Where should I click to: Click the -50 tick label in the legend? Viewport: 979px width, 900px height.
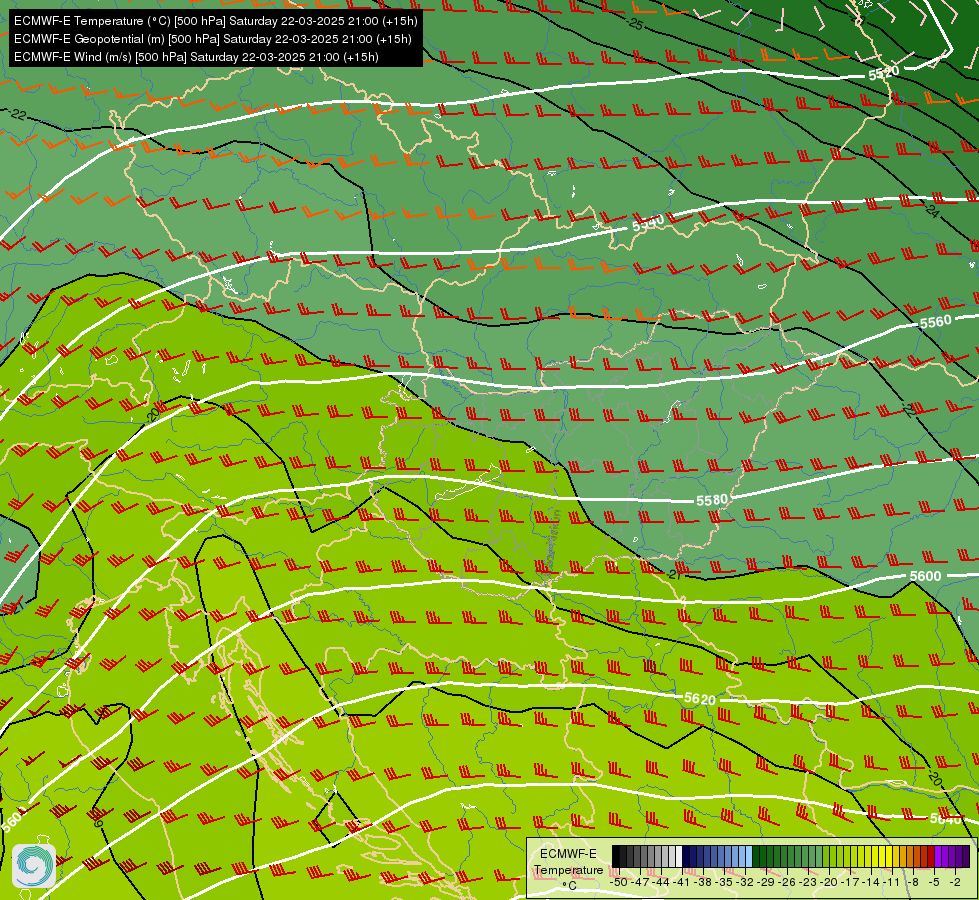619,883
